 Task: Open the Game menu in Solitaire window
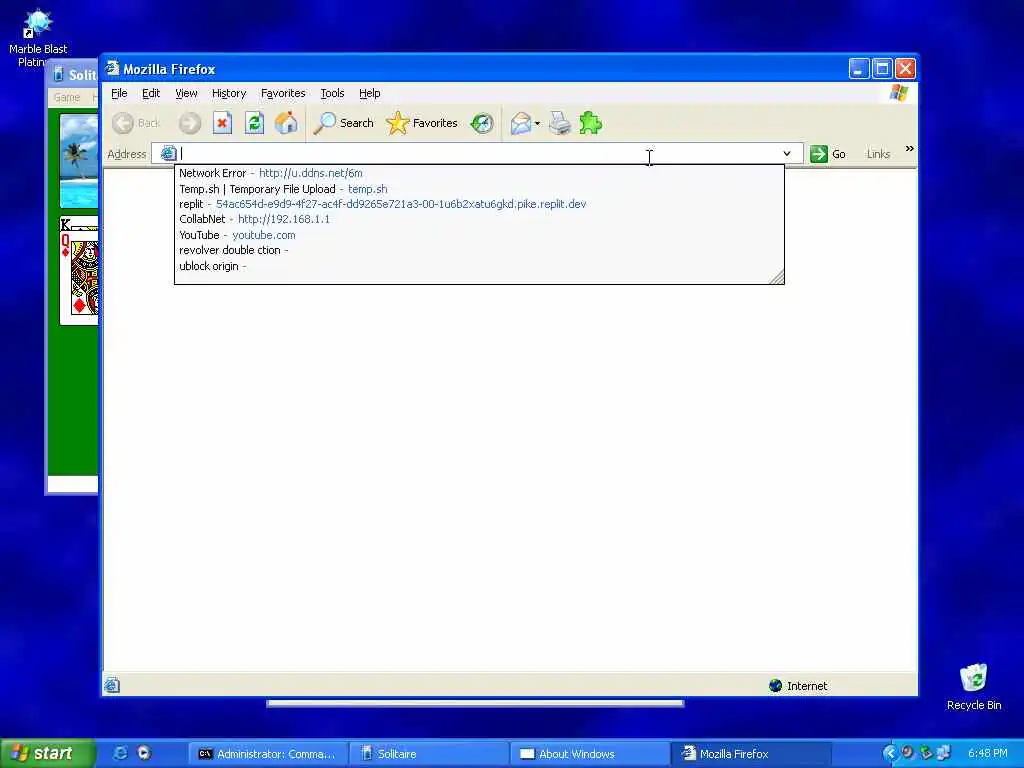[x=67, y=97]
